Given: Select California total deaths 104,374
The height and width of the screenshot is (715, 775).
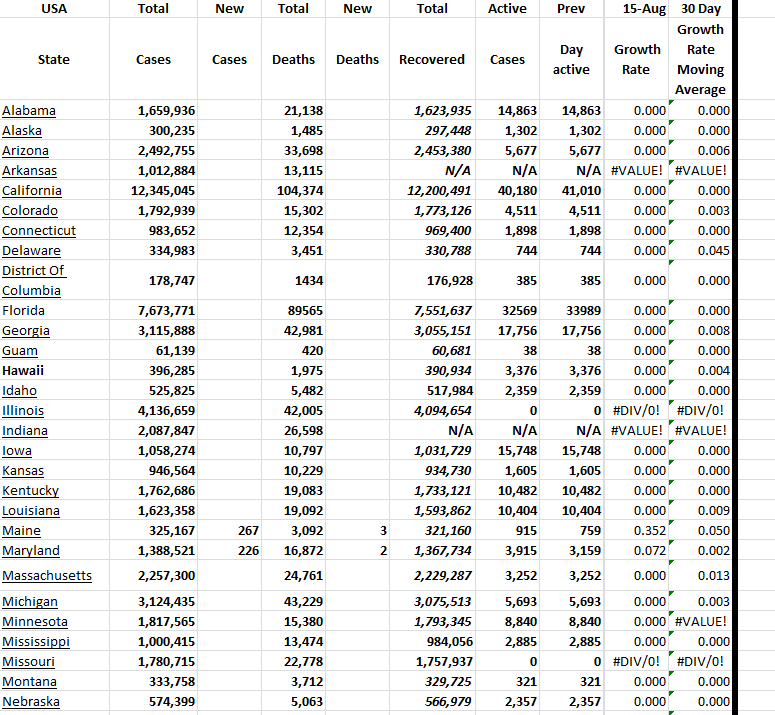Looking at the screenshot, I should pyautogui.click(x=294, y=191).
